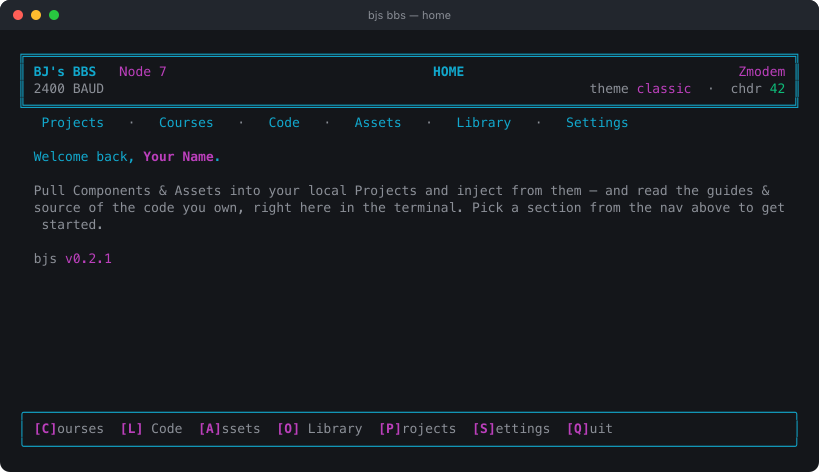Open the Projects nav section
819x472 pixels.
(x=73, y=123)
